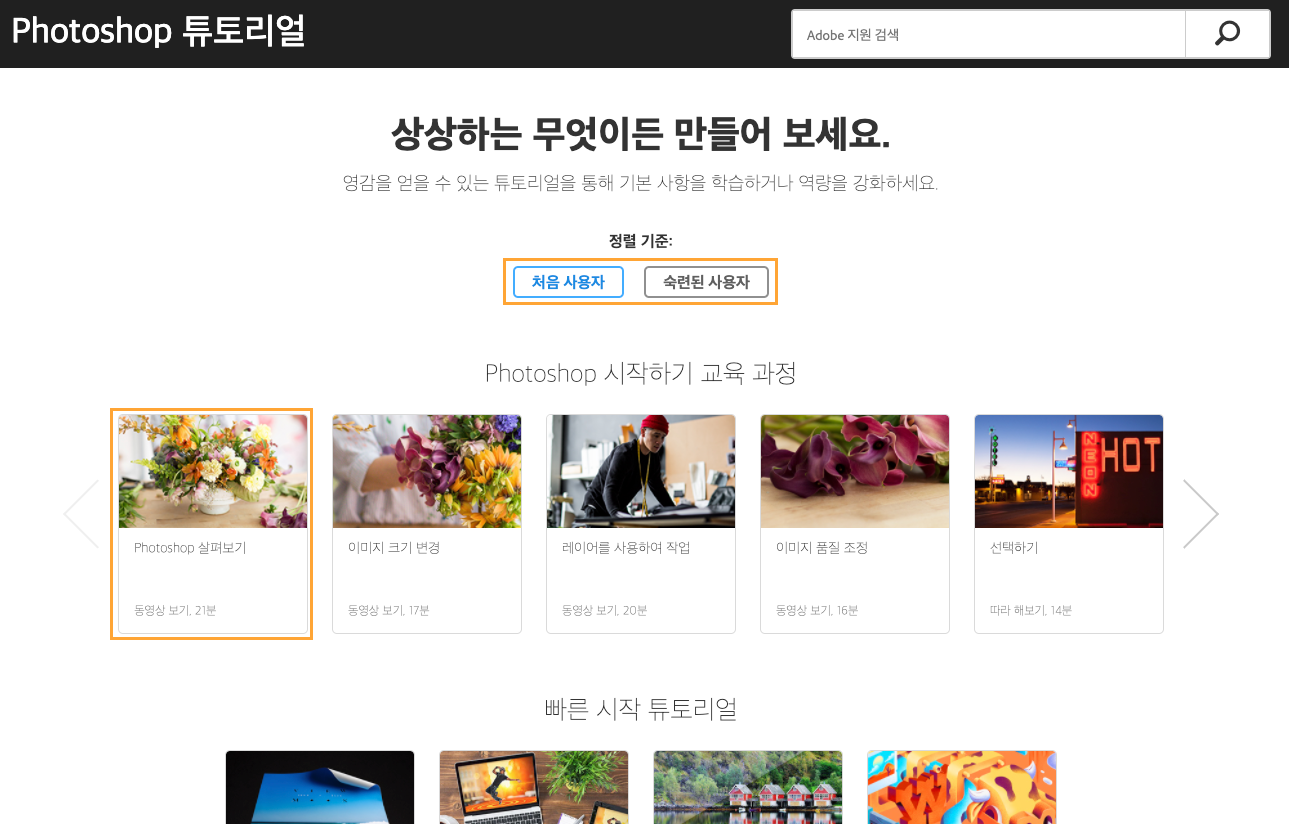1289x824 pixels.
Task: Open the quick start laptop thumbnail
Action: pos(534,787)
